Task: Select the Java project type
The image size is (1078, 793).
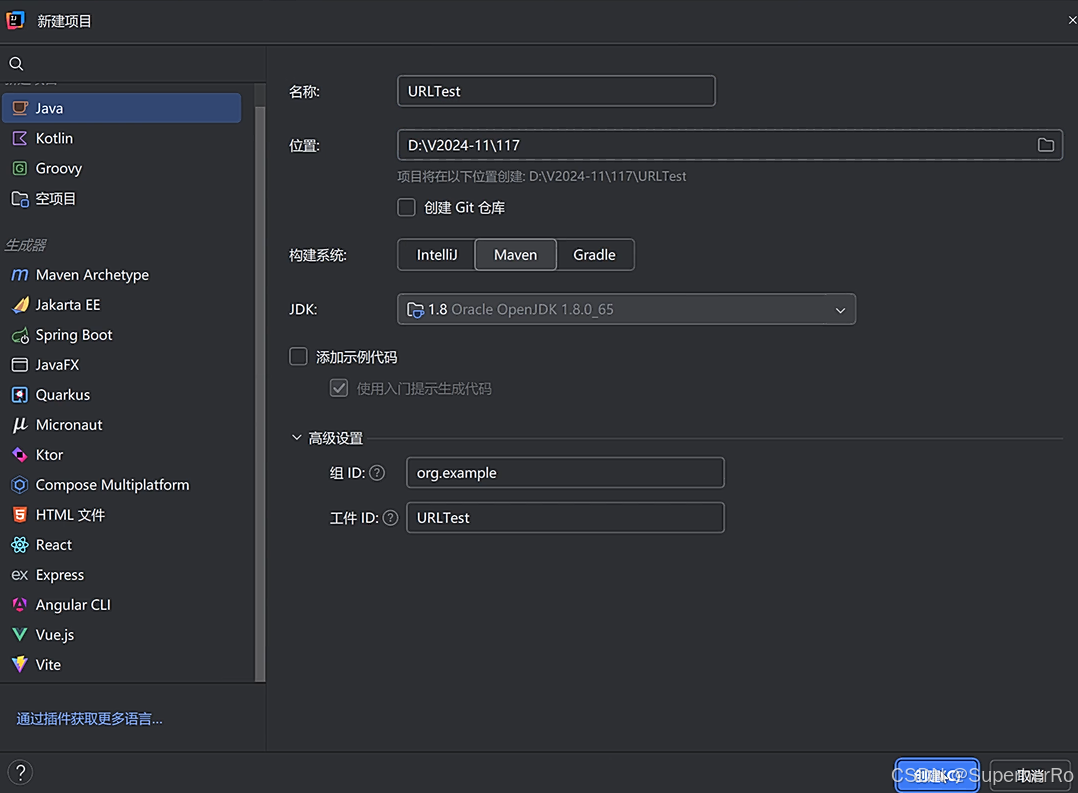Action: (x=122, y=108)
